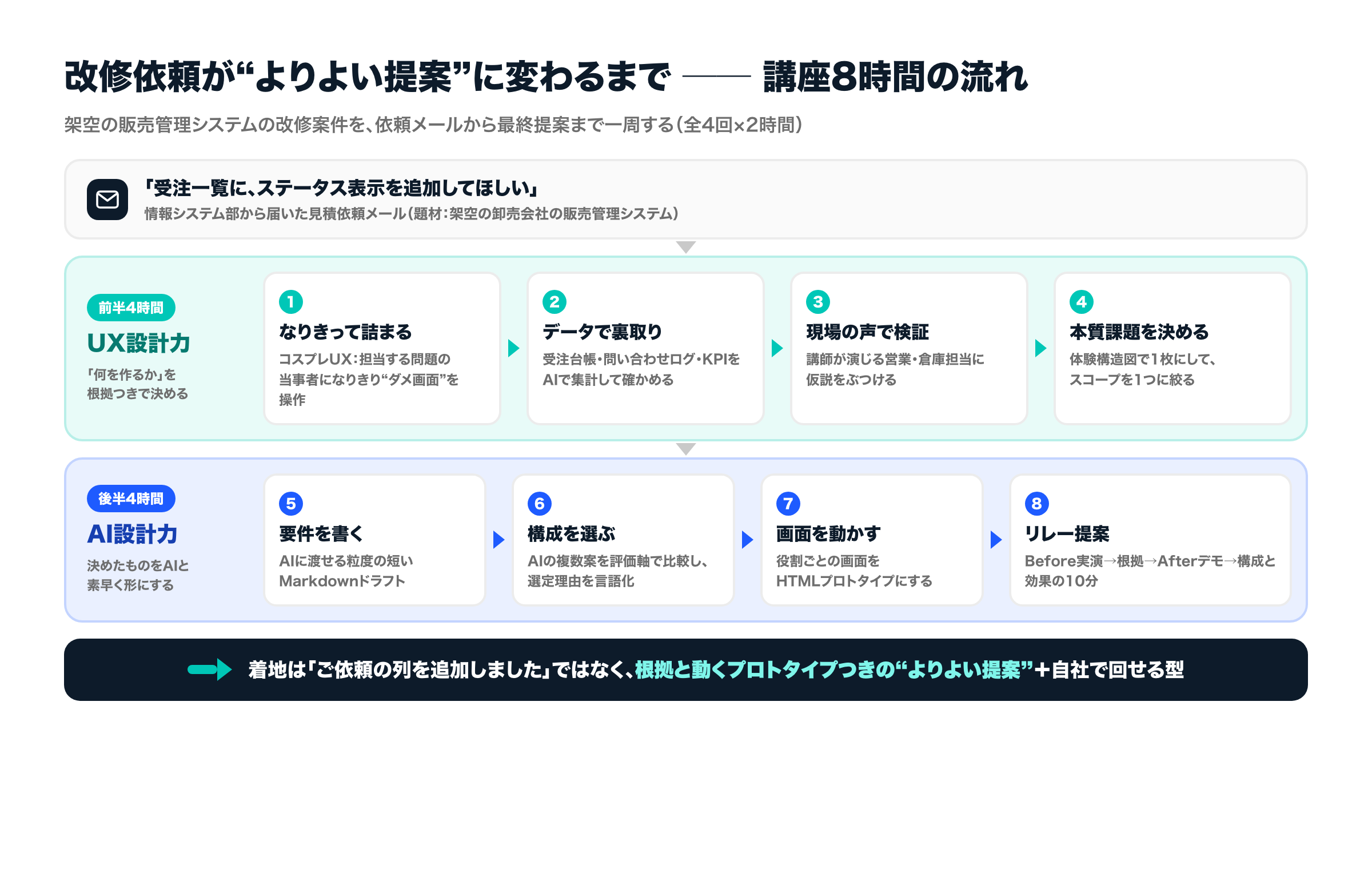Click the ＋自社で回せる型 text
This screenshot has width=1372, height=869.
[x=1109, y=670]
